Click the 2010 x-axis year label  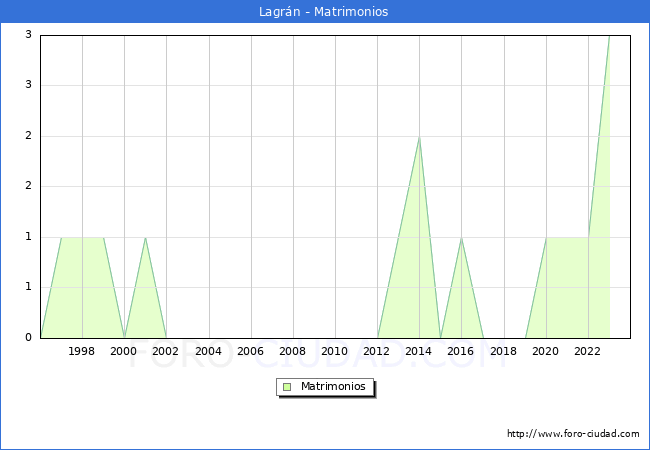point(335,352)
